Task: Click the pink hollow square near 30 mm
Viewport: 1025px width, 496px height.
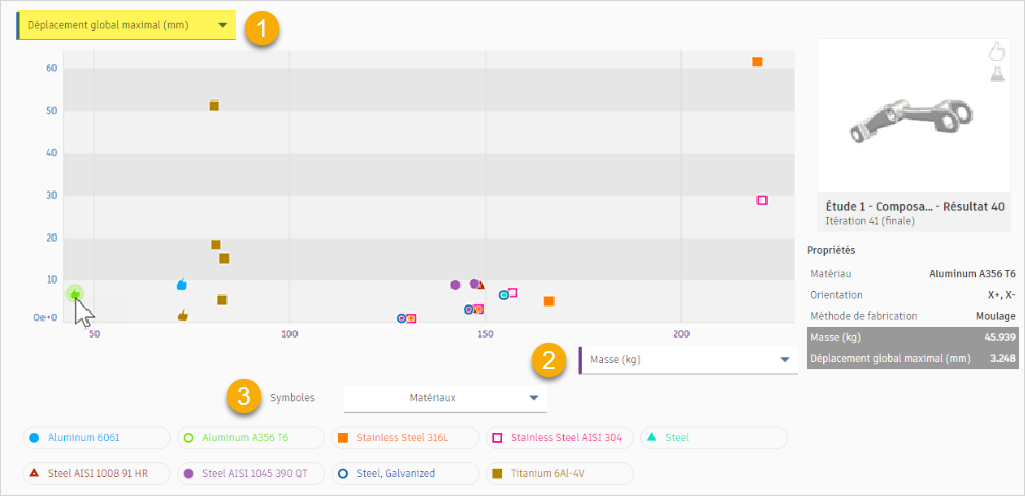Action: (762, 200)
